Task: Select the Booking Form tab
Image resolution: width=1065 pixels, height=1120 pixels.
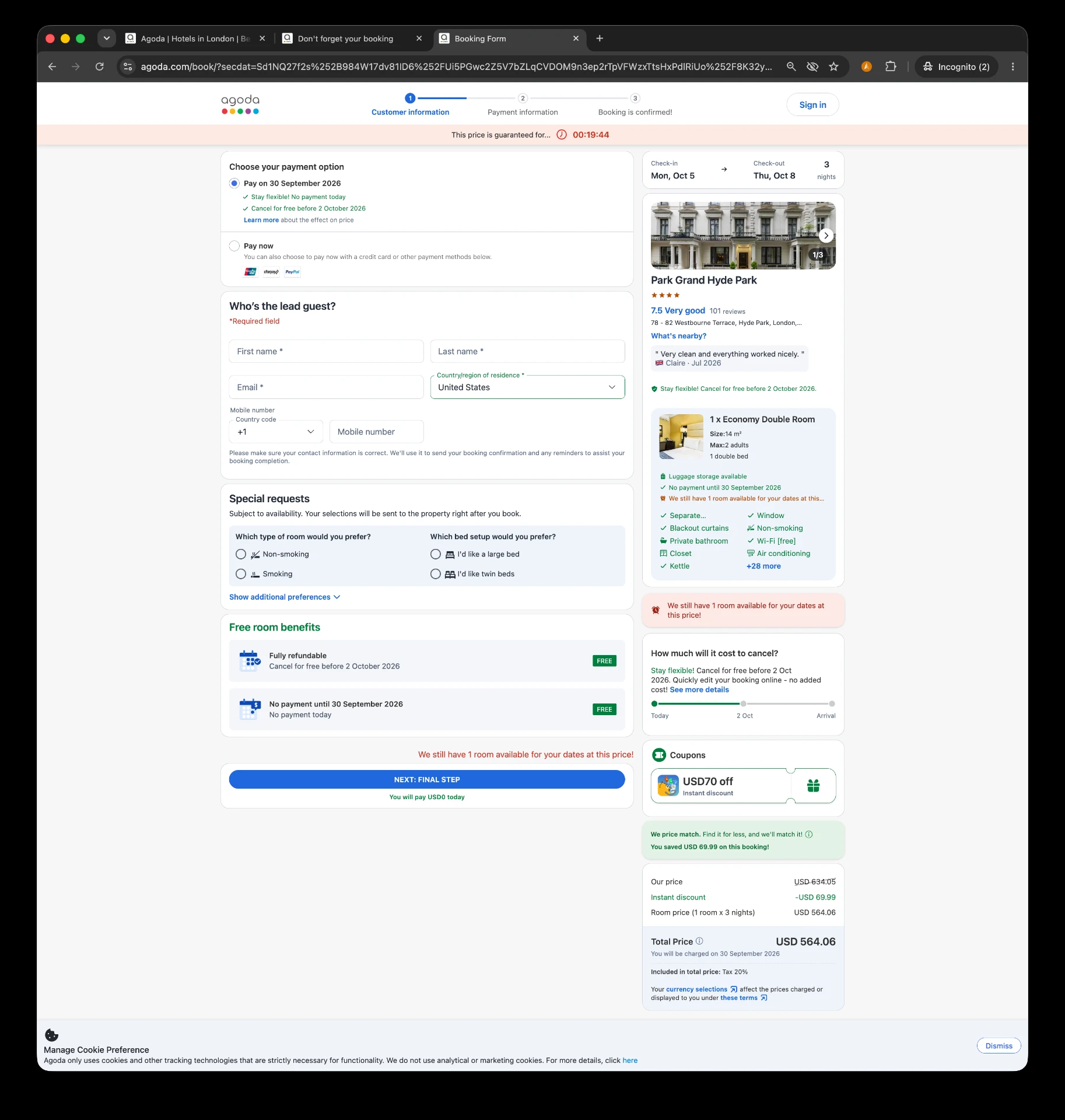Action: (x=510, y=38)
